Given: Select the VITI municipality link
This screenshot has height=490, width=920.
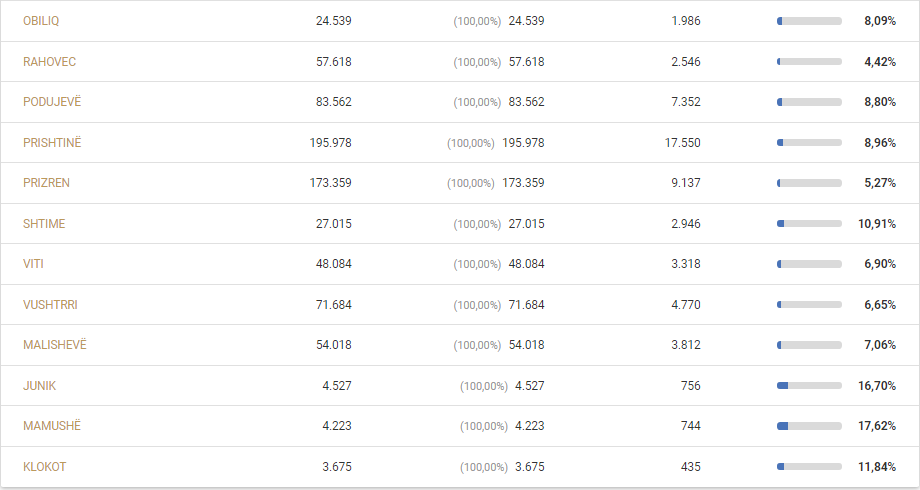Looking at the screenshot, I should click(33, 264).
